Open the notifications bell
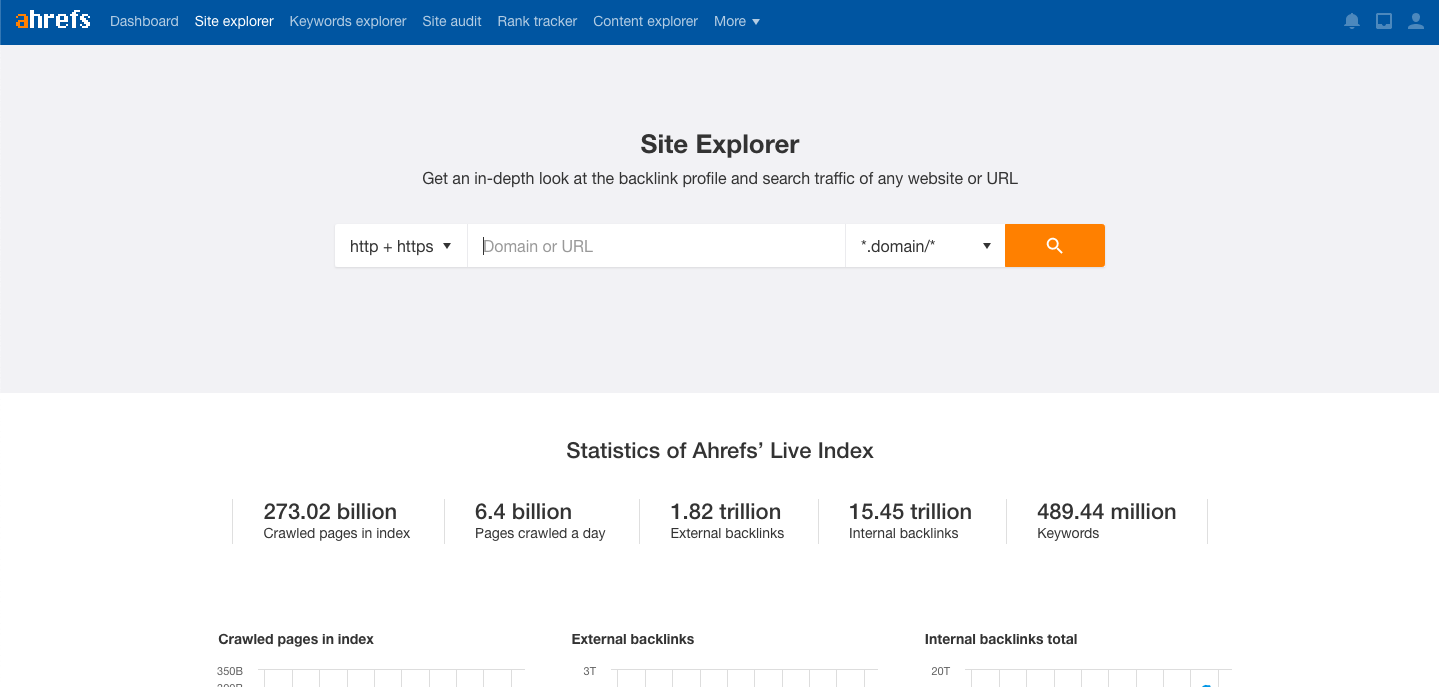1439x687 pixels. [x=1352, y=19]
